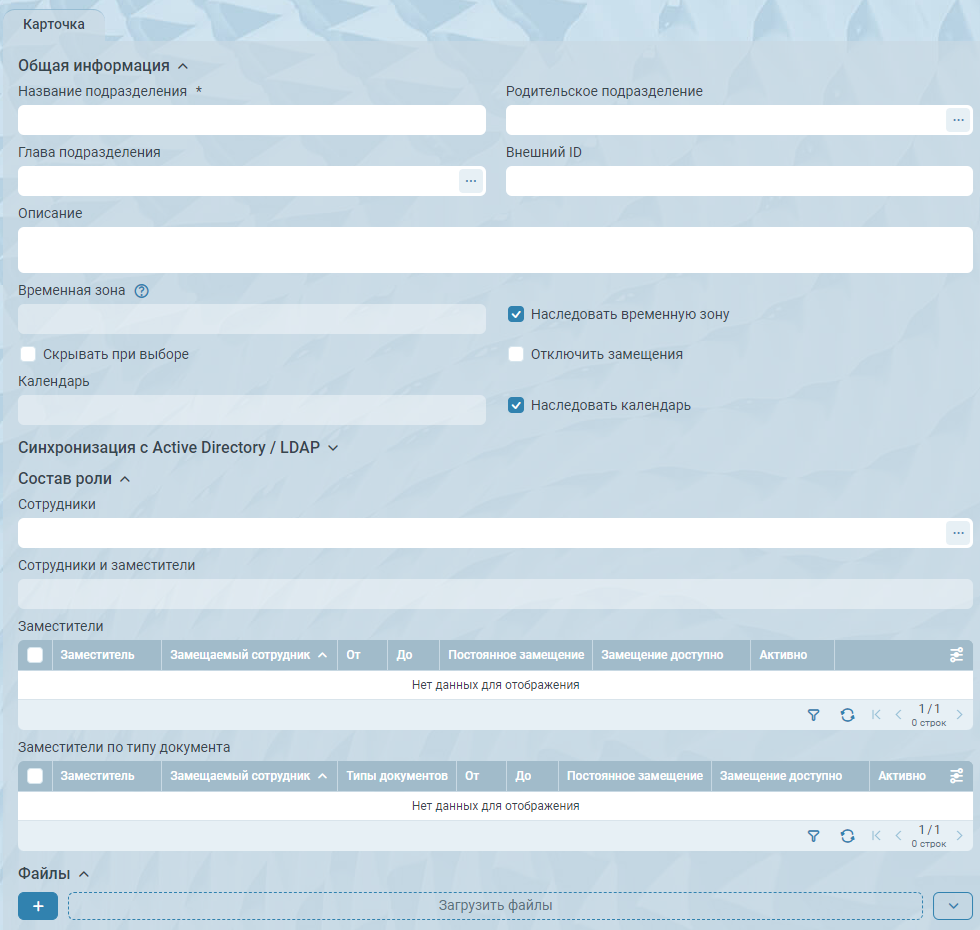Enable Скрывать при выборе checkbox
This screenshot has height=930, width=980.
pos(28,354)
